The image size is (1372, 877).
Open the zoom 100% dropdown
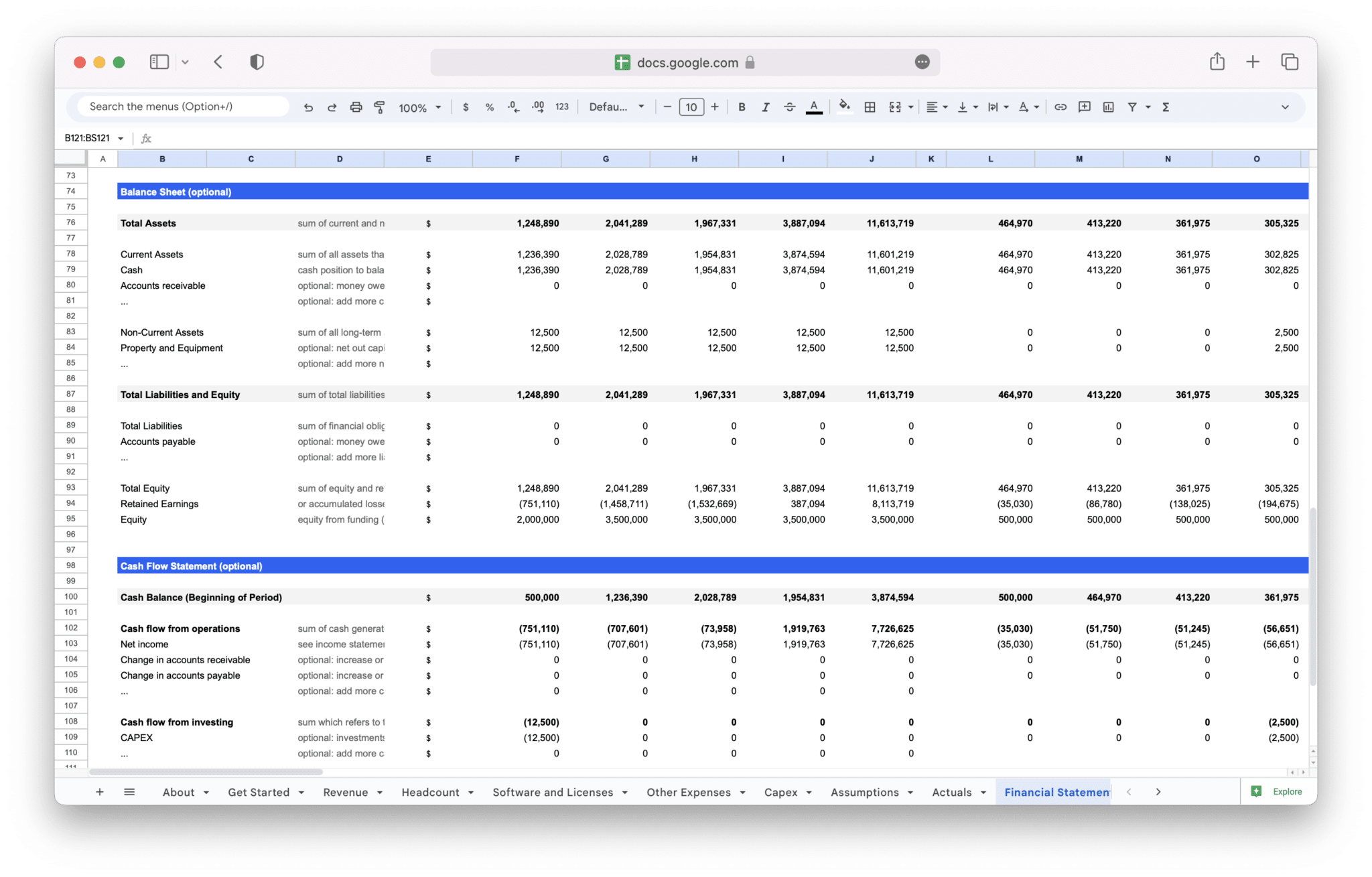pyautogui.click(x=420, y=107)
